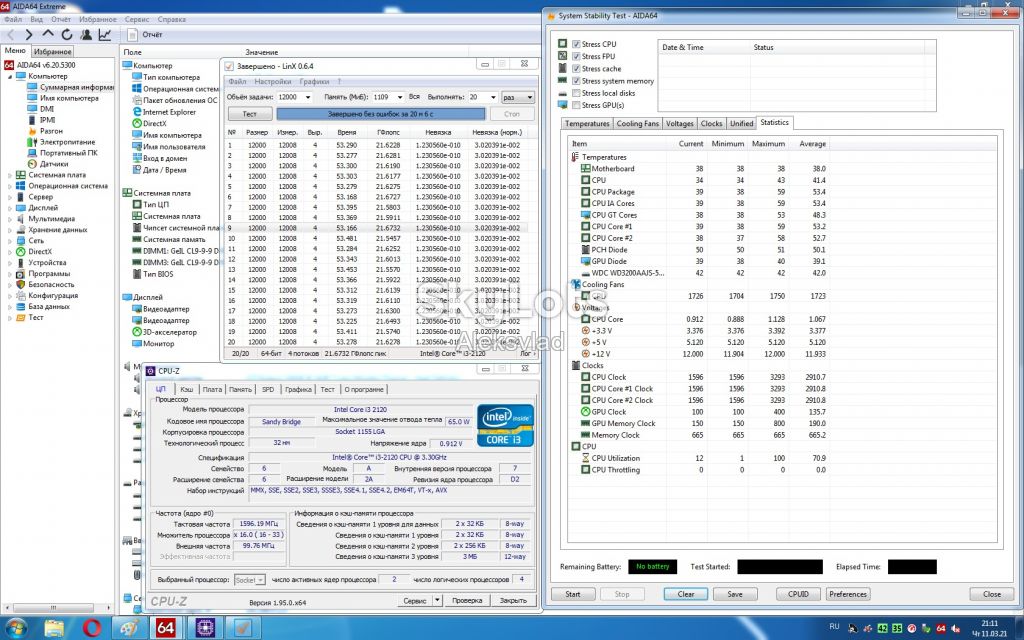Click the green 42 temperature tray icon
Screen dimensions: 1024x640
[x=882, y=628]
